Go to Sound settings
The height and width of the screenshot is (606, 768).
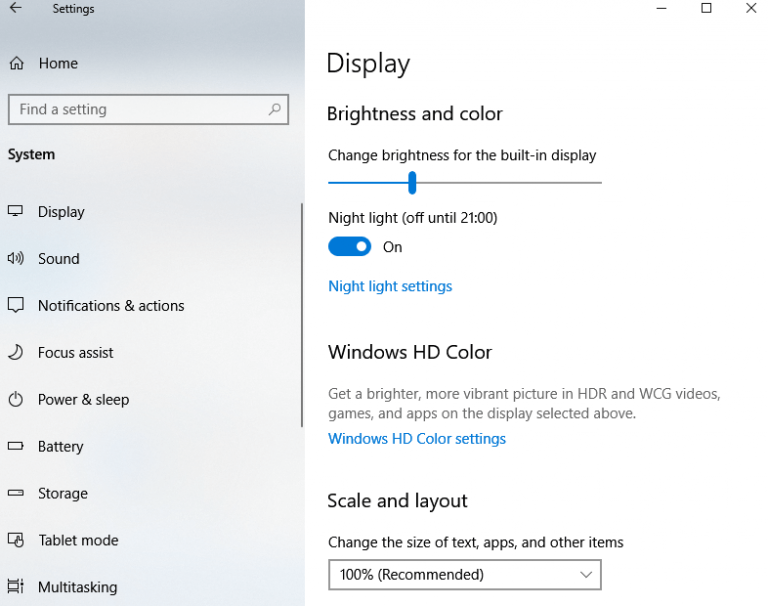pyautogui.click(x=59, y=259)
